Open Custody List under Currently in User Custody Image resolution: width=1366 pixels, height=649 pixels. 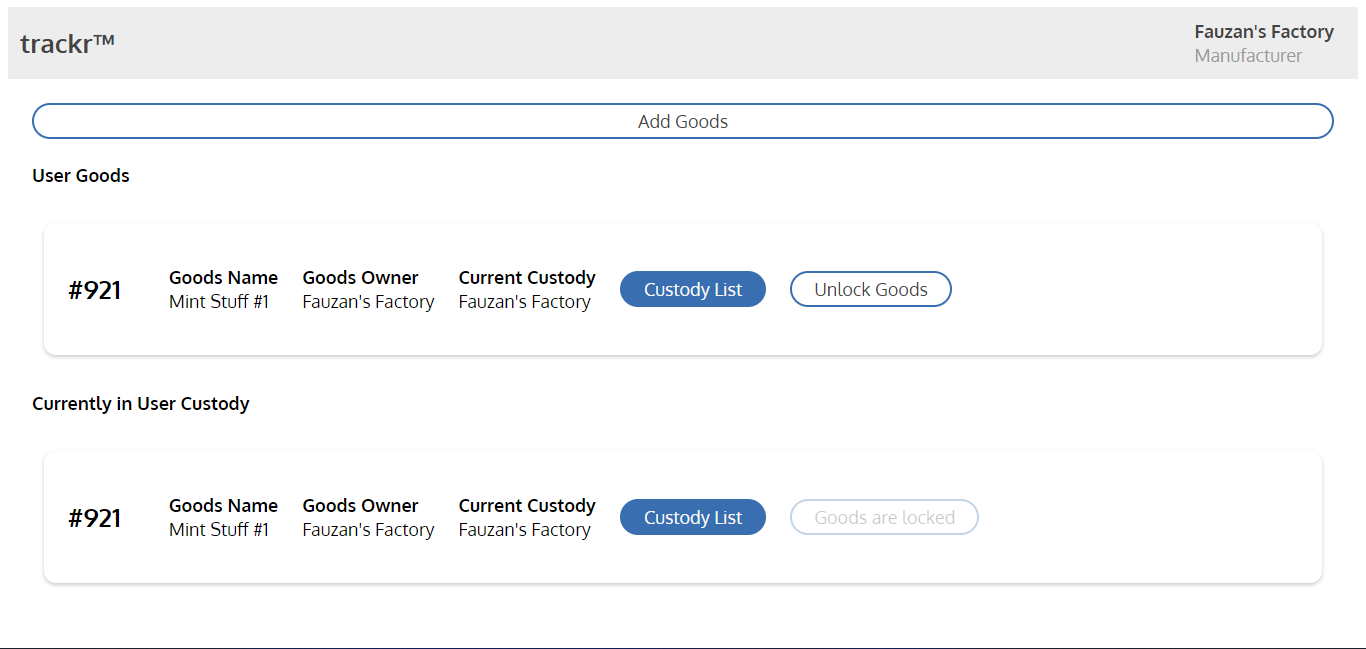point(692,518)
